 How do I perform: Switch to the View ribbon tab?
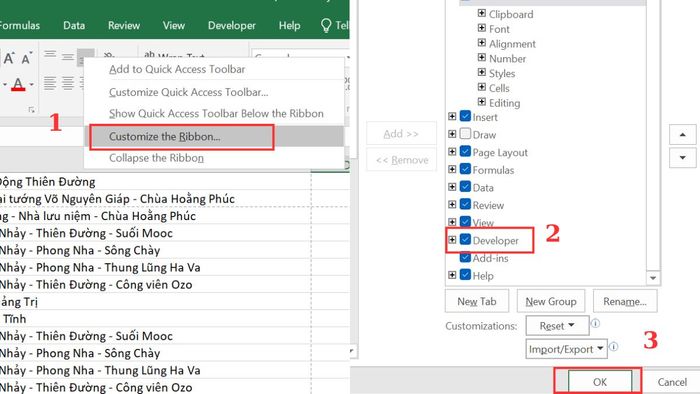coord(174,25)
